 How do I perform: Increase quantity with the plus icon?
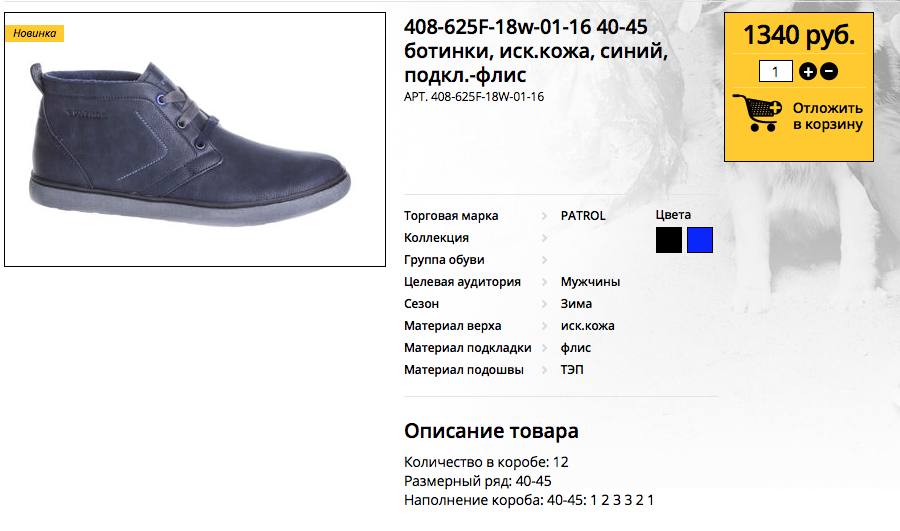tap(808, 72)
